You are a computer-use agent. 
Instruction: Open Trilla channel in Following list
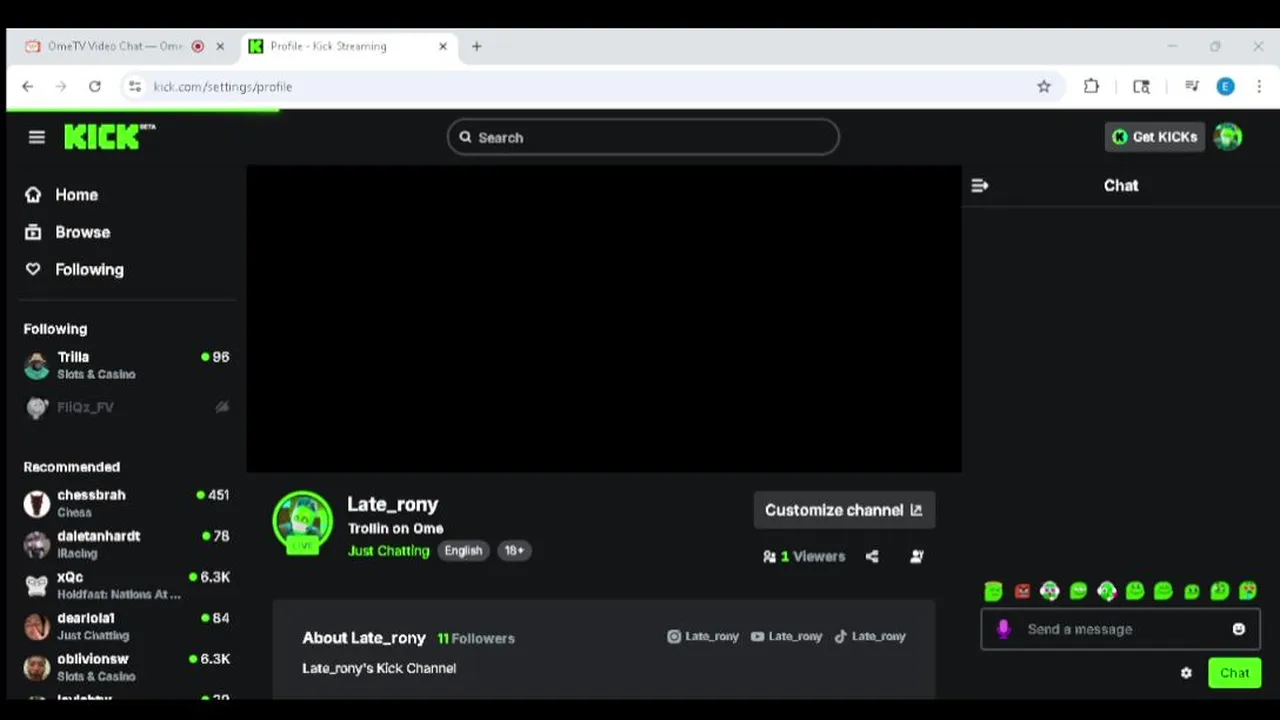tap(127, 365)
